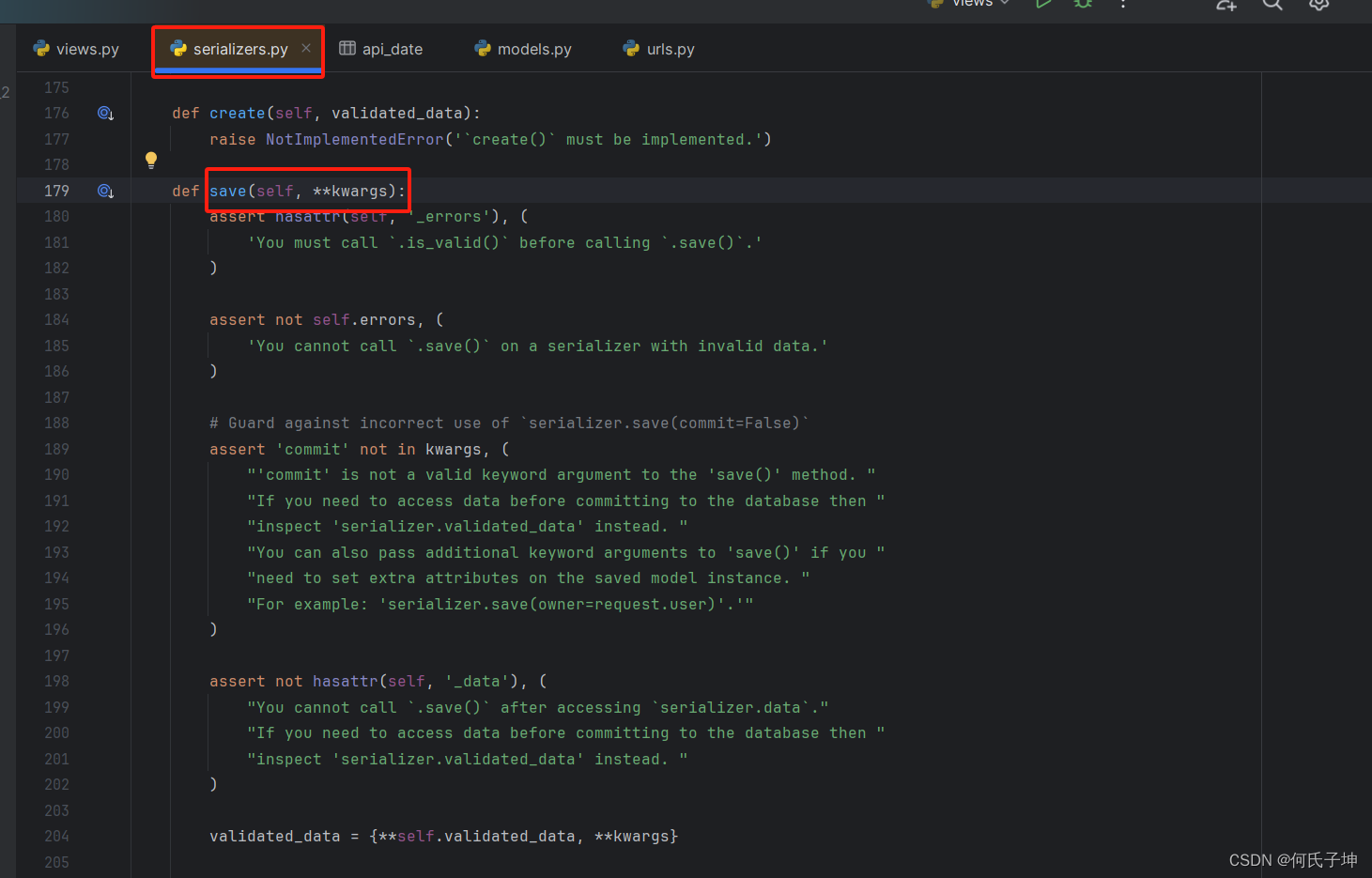Place the cursor on validated_data at line 204
The image size is (1372, 878).
point(274,836)
